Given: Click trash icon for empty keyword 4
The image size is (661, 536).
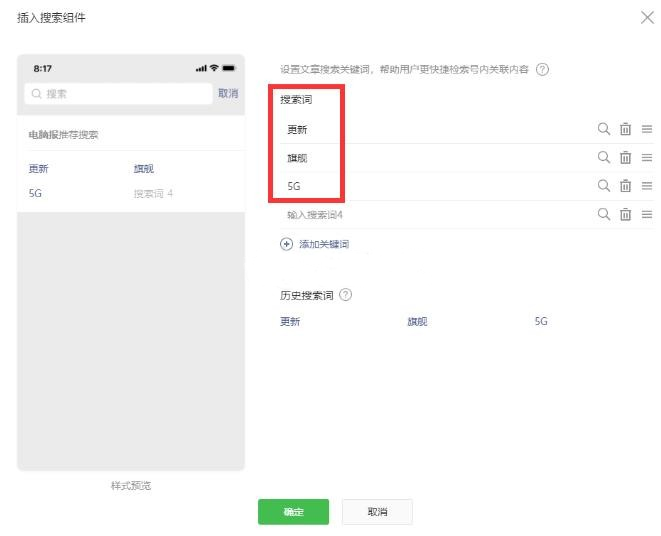Looking at the screenshot, I should [x=625, y=214].
